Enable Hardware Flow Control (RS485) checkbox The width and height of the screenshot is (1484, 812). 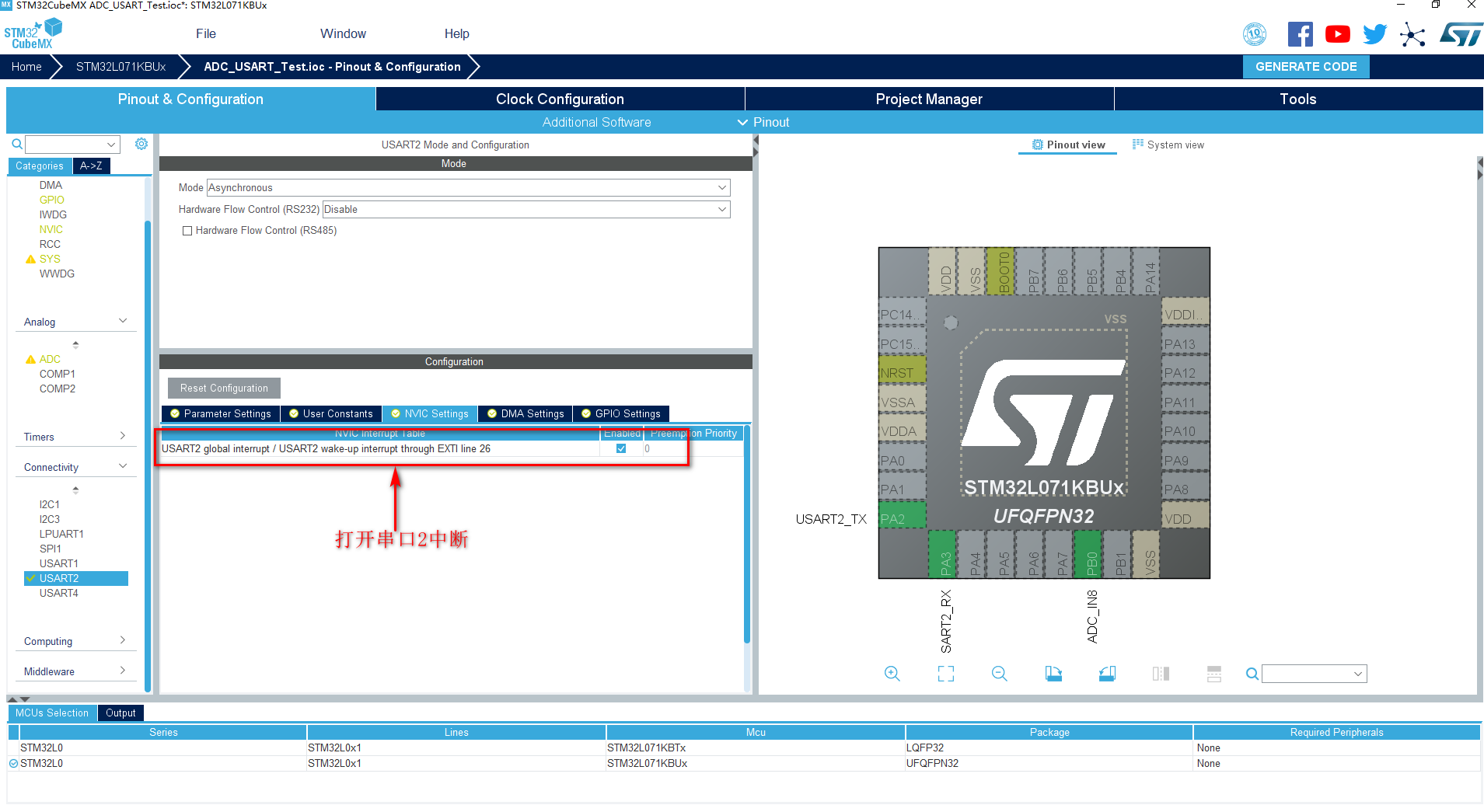click(187, 231)
